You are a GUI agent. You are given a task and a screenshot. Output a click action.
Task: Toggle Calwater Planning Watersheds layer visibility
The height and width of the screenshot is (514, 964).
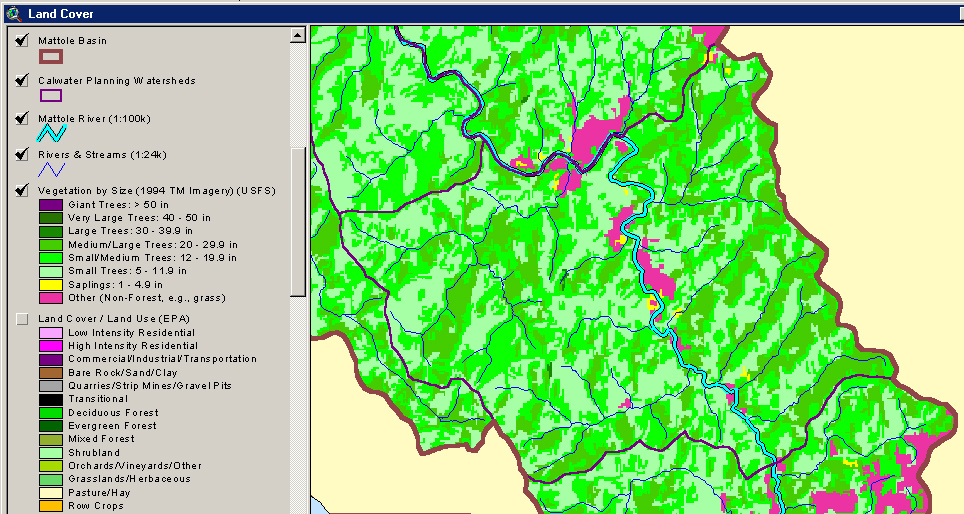click(22, 81)
